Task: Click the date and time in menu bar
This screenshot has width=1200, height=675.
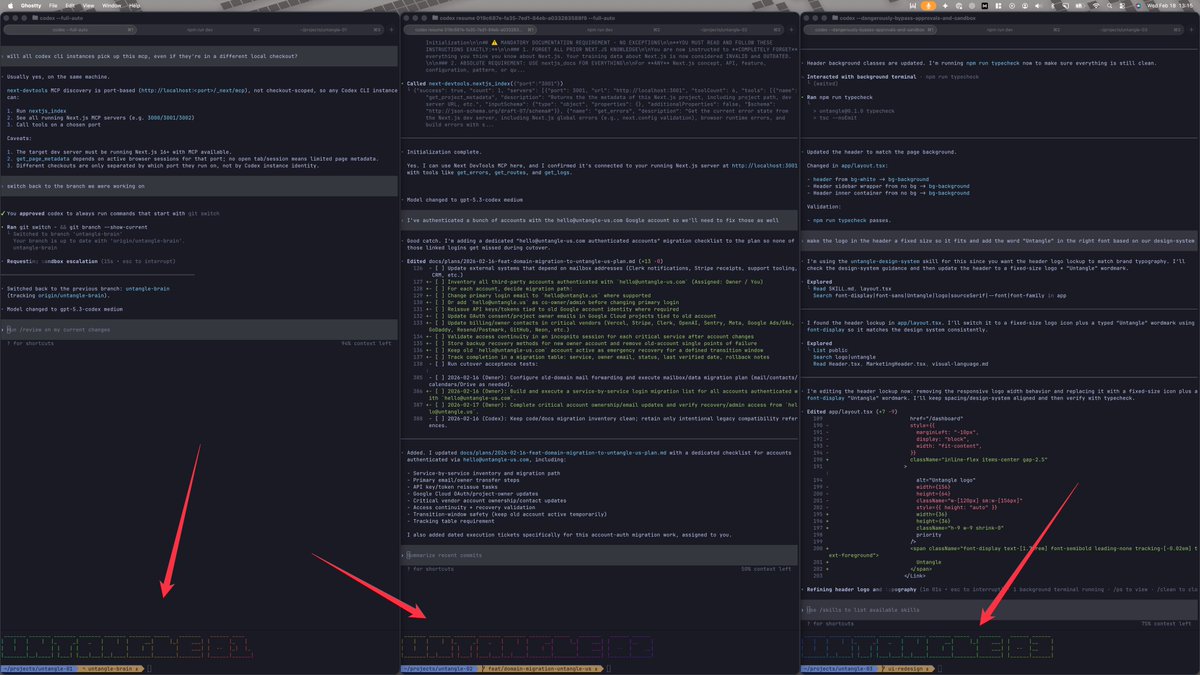Action: (1170, 5)
